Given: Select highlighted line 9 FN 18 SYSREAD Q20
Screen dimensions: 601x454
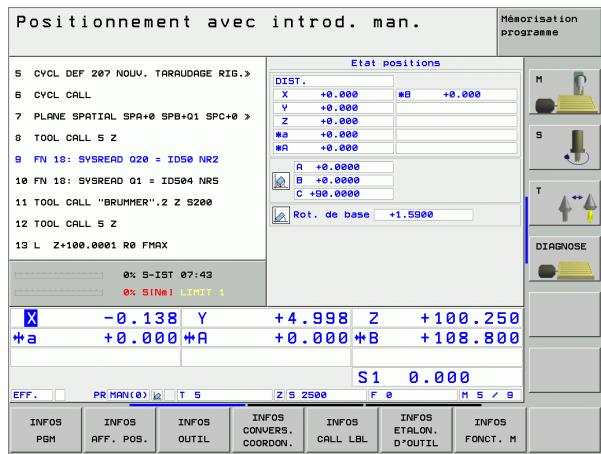Looking at the screenshot, I should [x=117, y=160].
